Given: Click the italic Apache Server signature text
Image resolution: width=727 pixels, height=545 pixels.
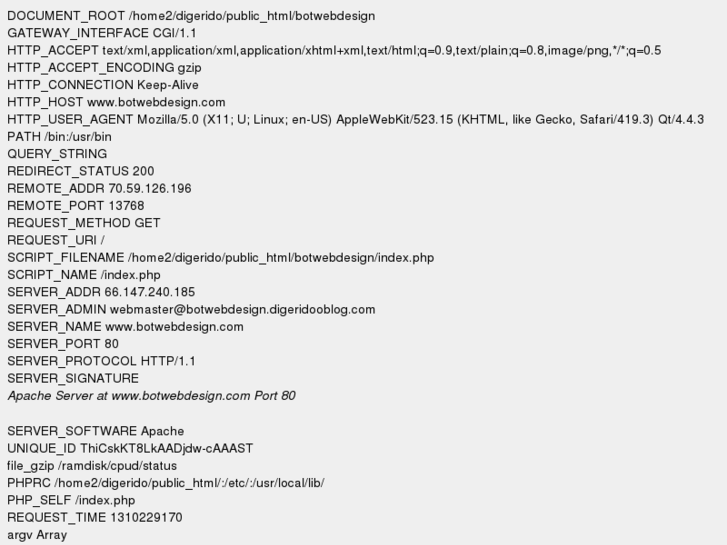Looking at the screenshot, I should coord(152,396).
